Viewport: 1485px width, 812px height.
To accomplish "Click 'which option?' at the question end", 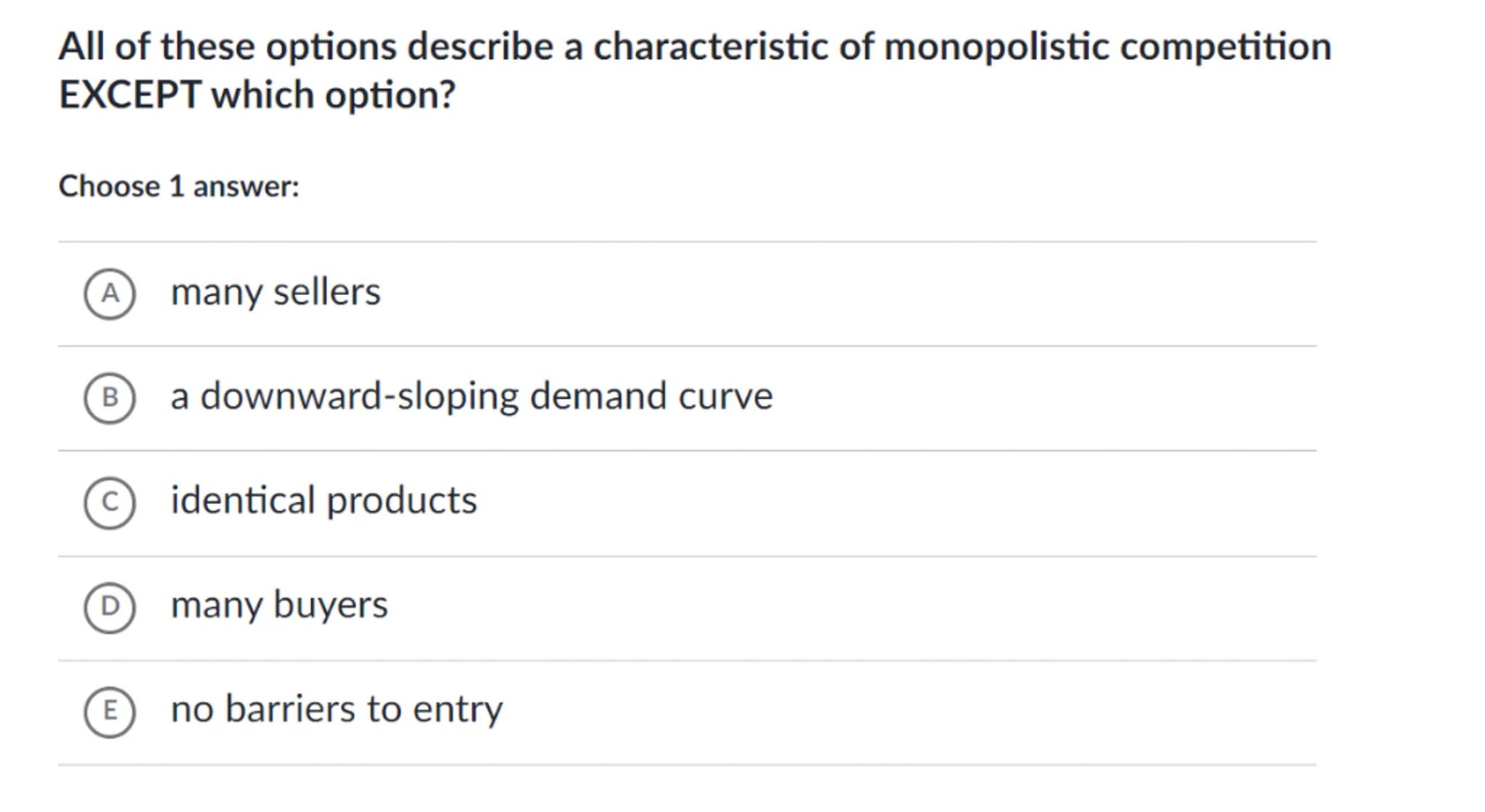I will [333, 95].
